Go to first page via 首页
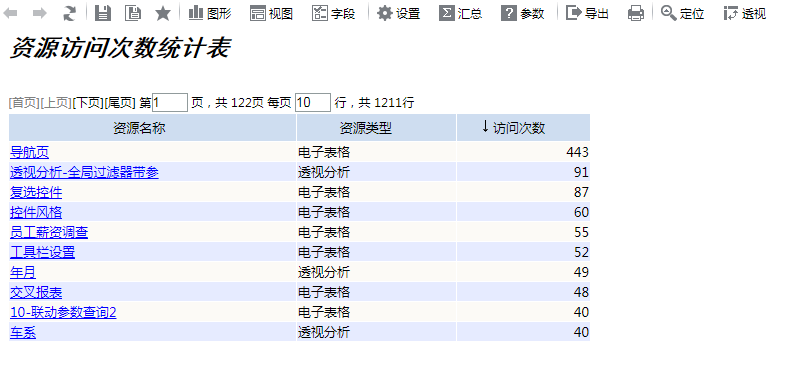Image resolution: width=802 pixels, height=385 pixels. pos(24,103)
